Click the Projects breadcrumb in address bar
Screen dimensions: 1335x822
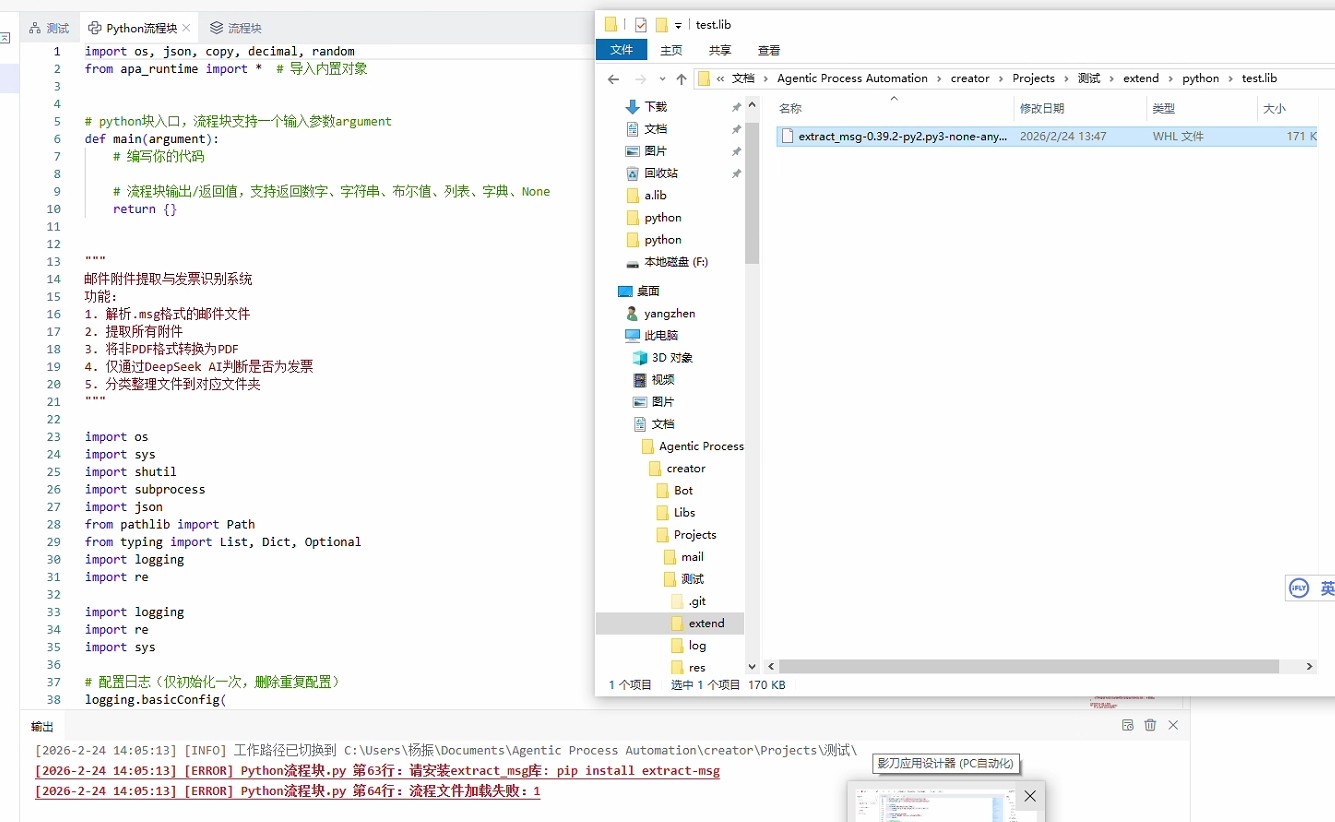point(1033,78)
